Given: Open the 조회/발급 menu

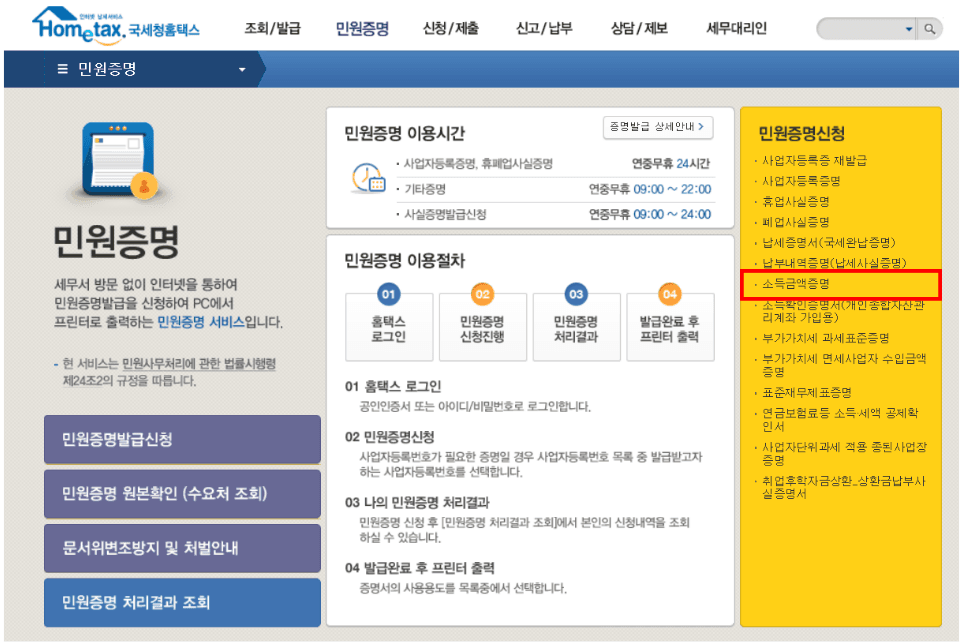Looking at the screenshot, I should click(271, 28).
